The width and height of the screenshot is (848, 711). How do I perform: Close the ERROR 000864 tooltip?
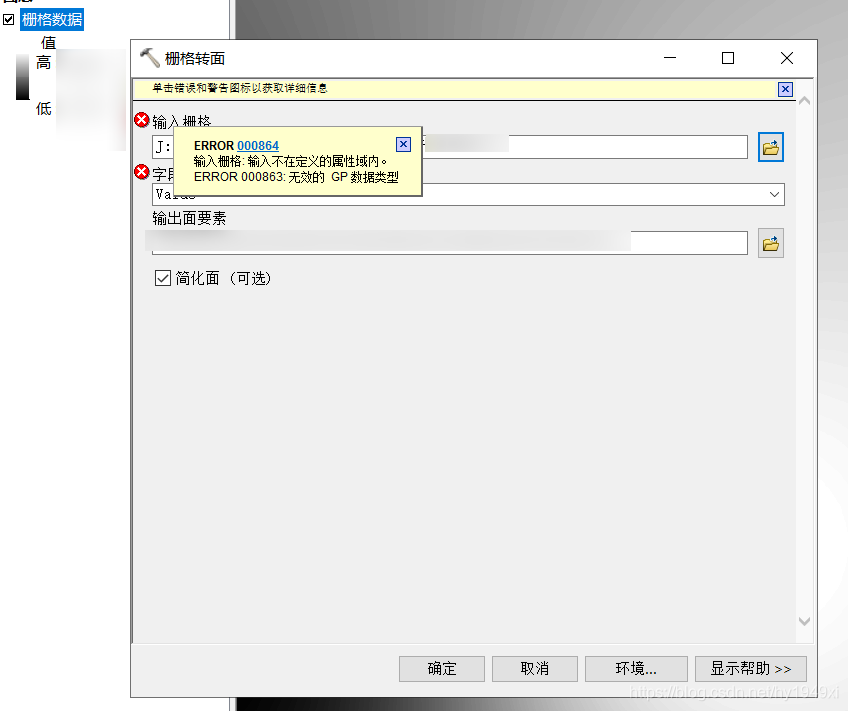pyautogui.click(x=403, y=144)
